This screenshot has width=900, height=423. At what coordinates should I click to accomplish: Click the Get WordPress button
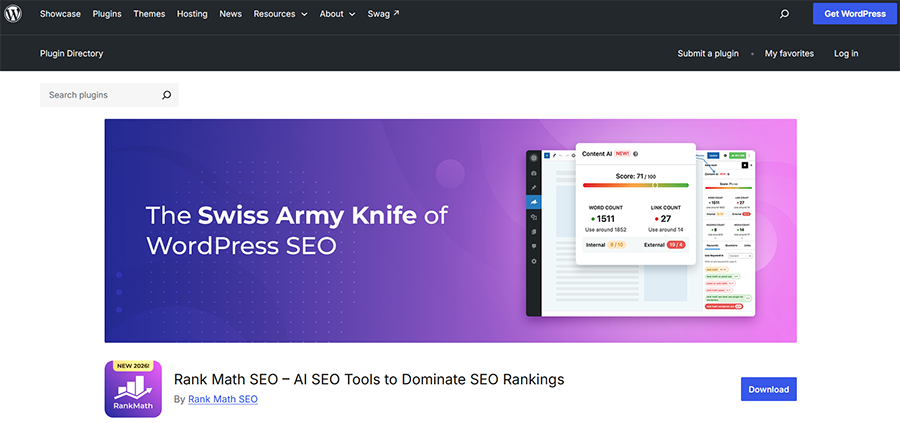(855, 14)
